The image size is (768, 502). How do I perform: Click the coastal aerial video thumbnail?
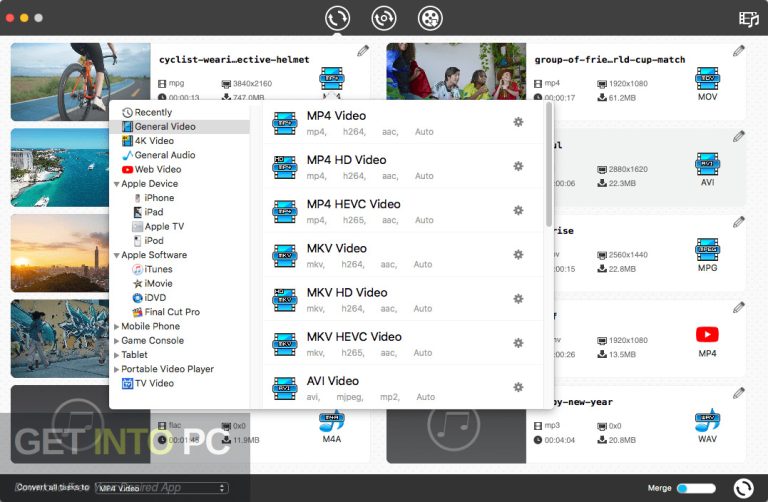click(60, 167)
